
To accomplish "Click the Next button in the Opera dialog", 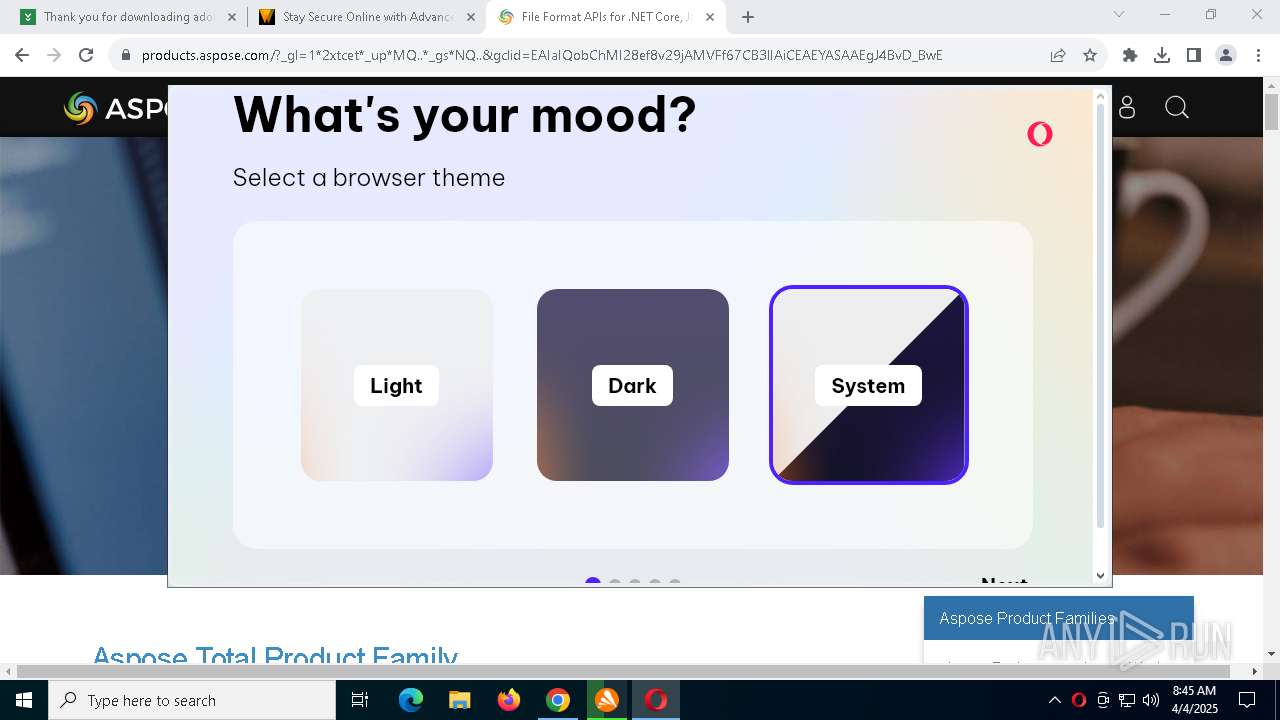I will 1004,582.
